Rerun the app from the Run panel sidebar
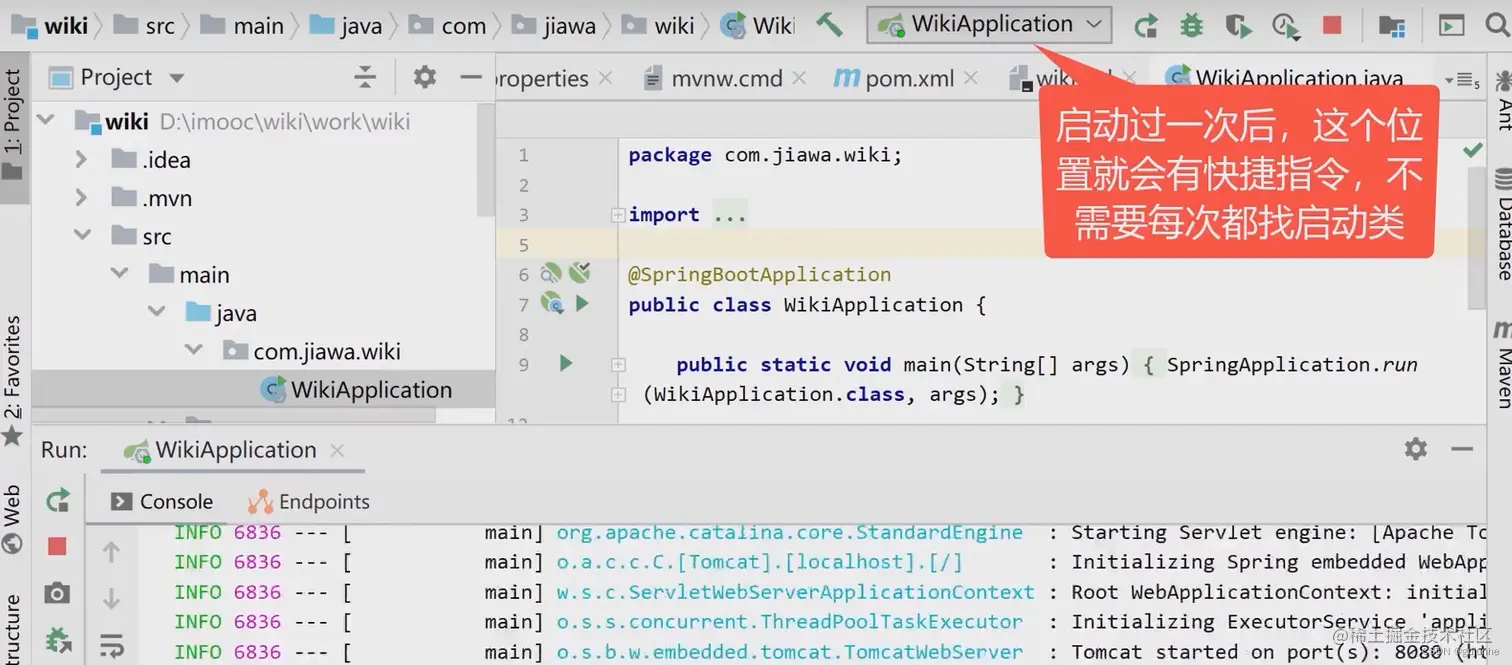Viewport: 1512px width, 665px height. point(58,500)
